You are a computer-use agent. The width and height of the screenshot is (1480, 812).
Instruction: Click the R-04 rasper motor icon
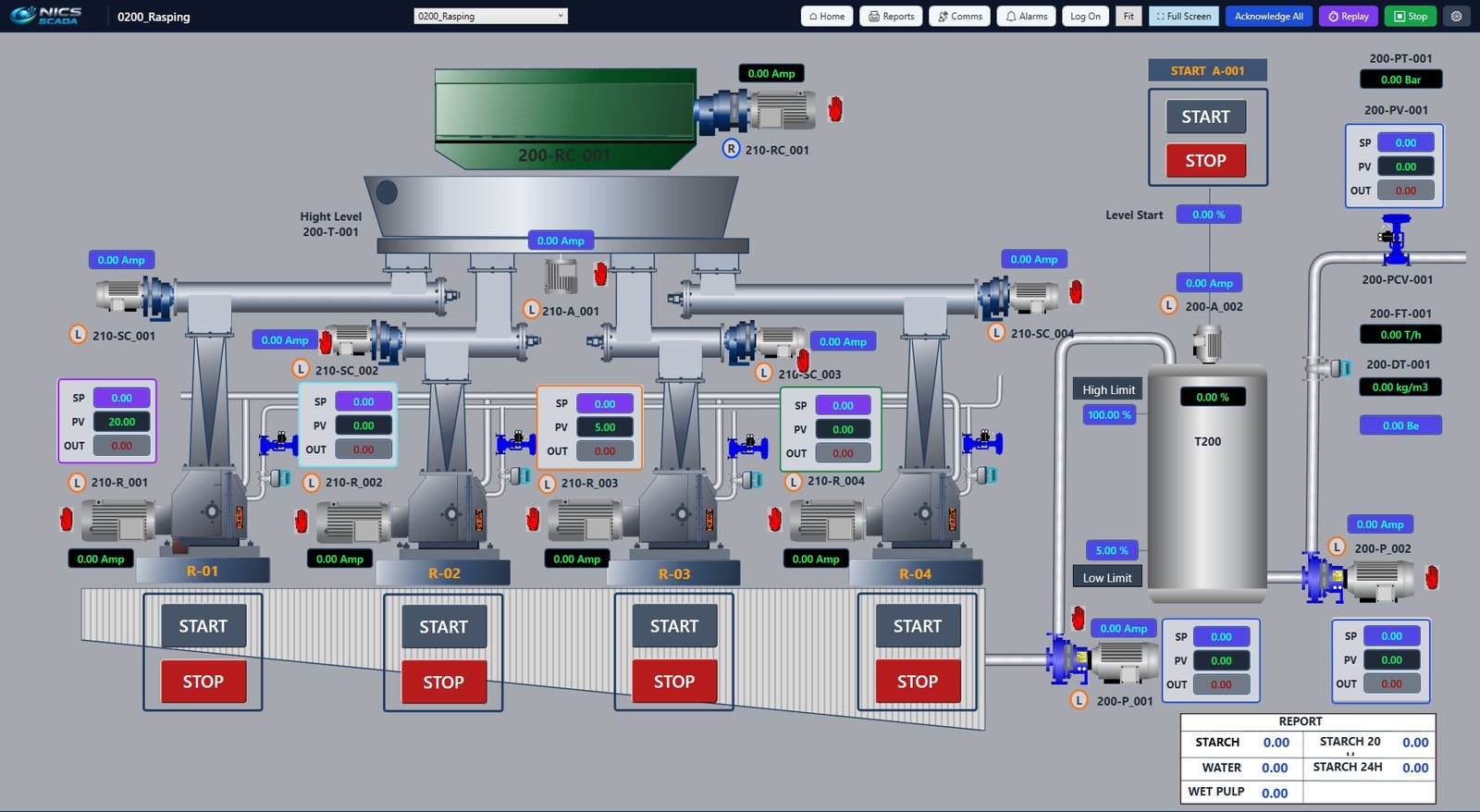coord(827,520)
